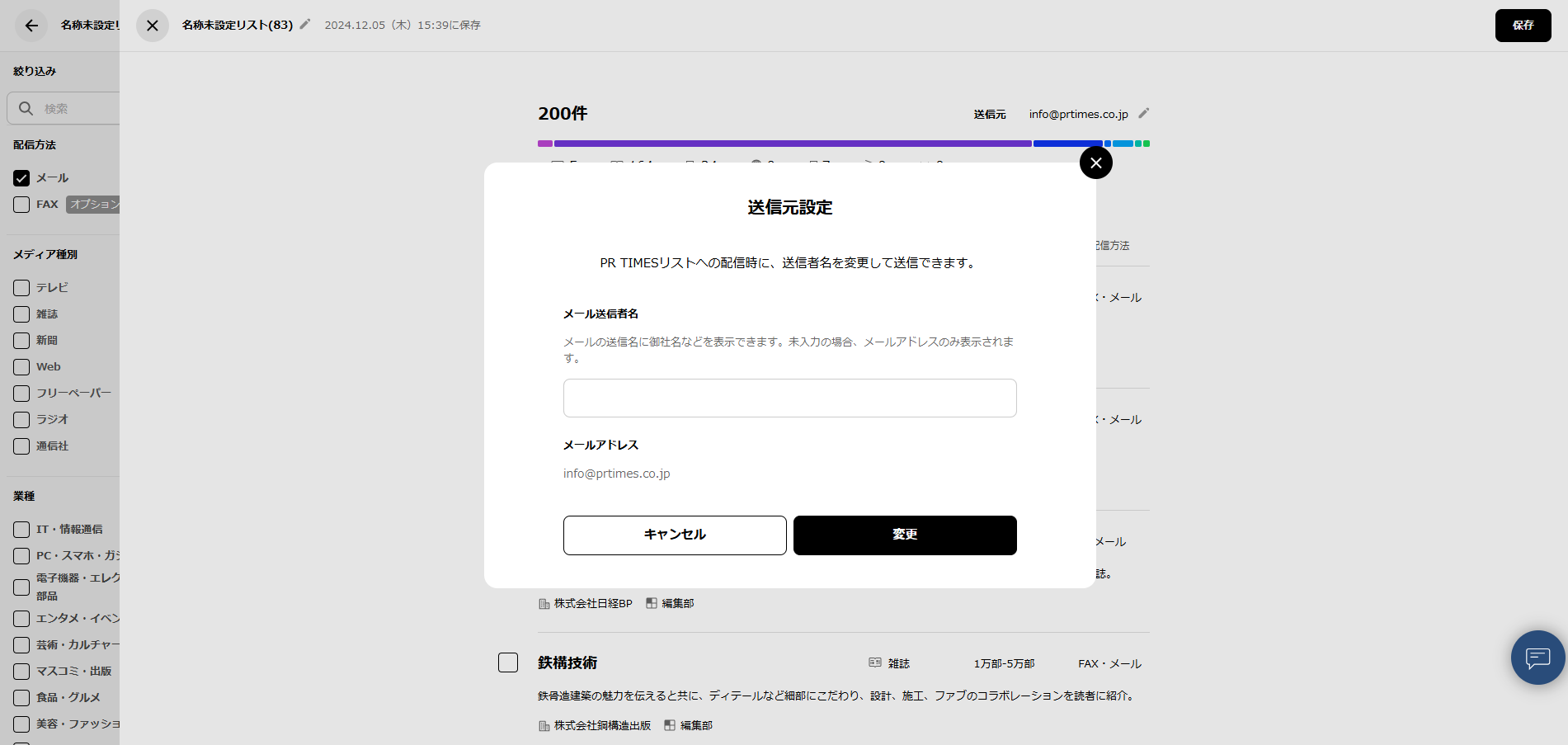The height and width of the screenshot is (745, 1568).
Task: Check the IT・情報通信 industry
Action: (21, 530)
